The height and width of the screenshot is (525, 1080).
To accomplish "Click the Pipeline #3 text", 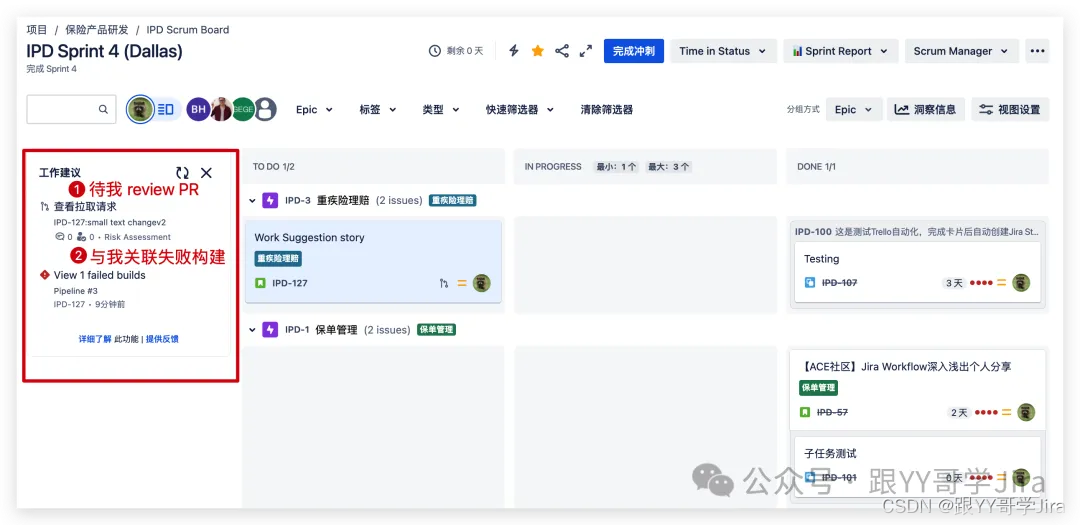I will [x=76, y=291].
